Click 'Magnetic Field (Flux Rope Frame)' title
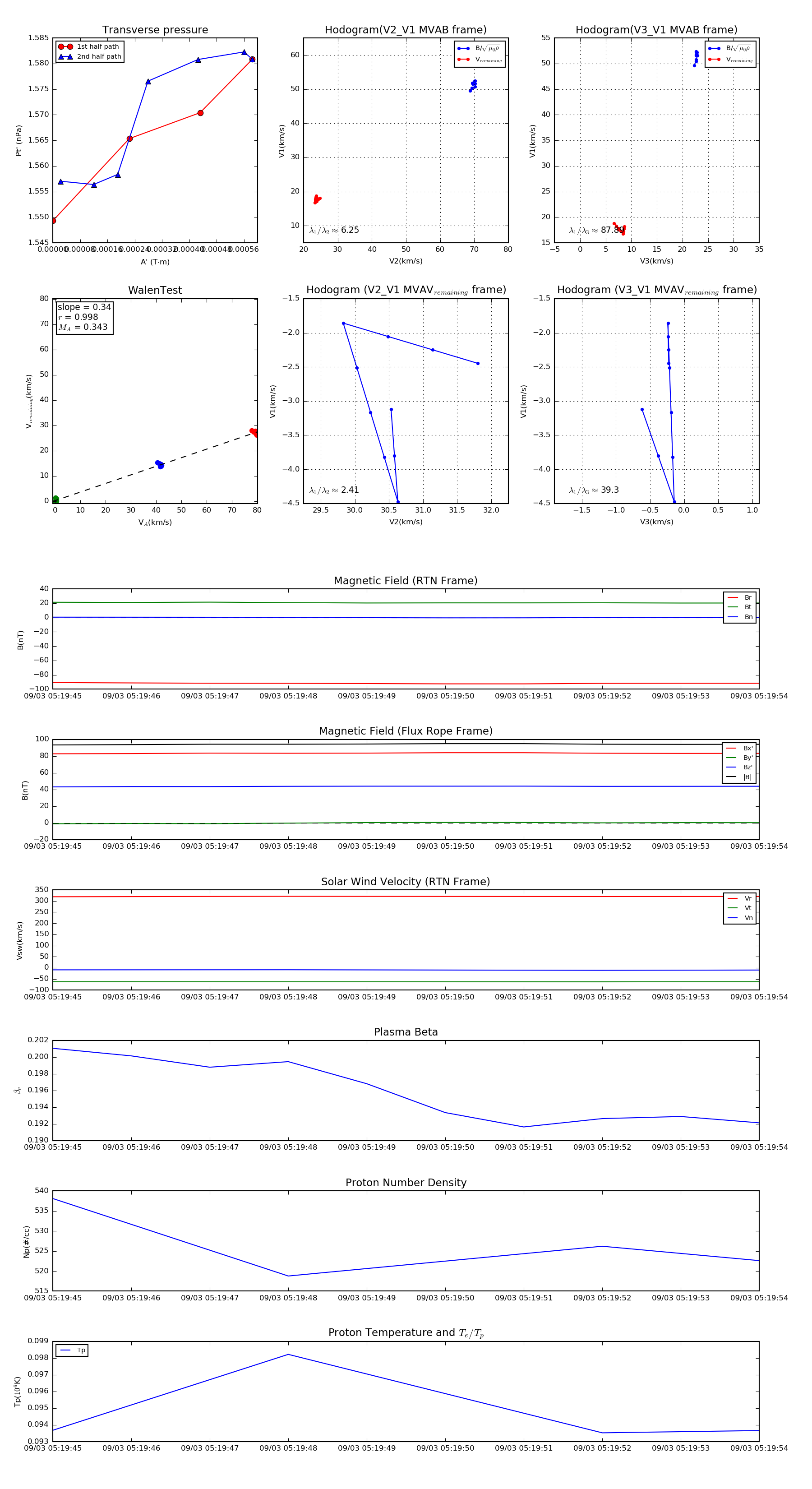 (406, 731)
